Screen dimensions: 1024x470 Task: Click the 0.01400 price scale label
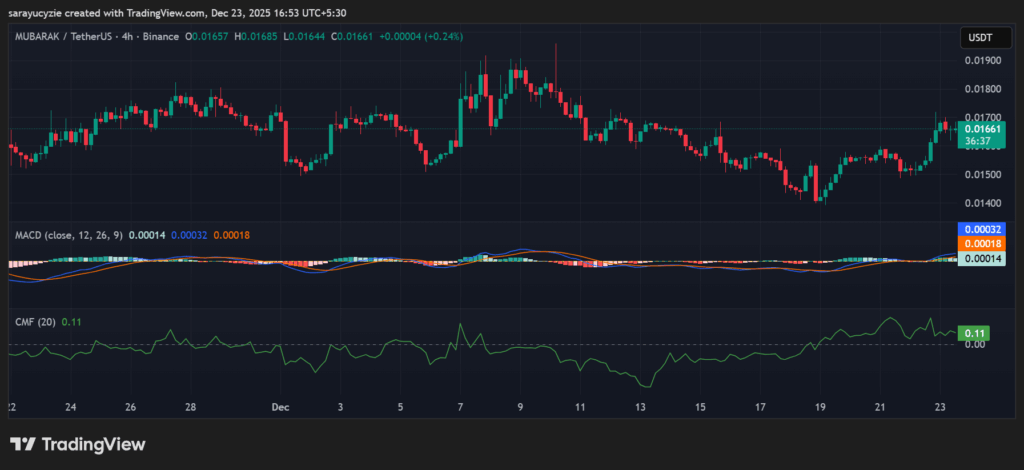[x=979, y=203]
